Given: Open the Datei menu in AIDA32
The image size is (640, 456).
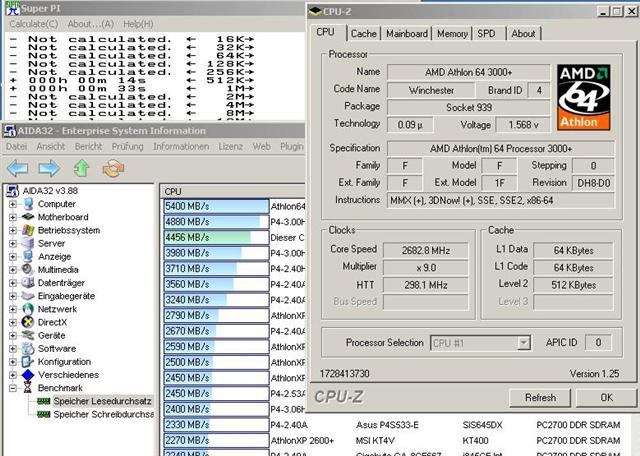Looking at the screenshot, I should point(16,146).
